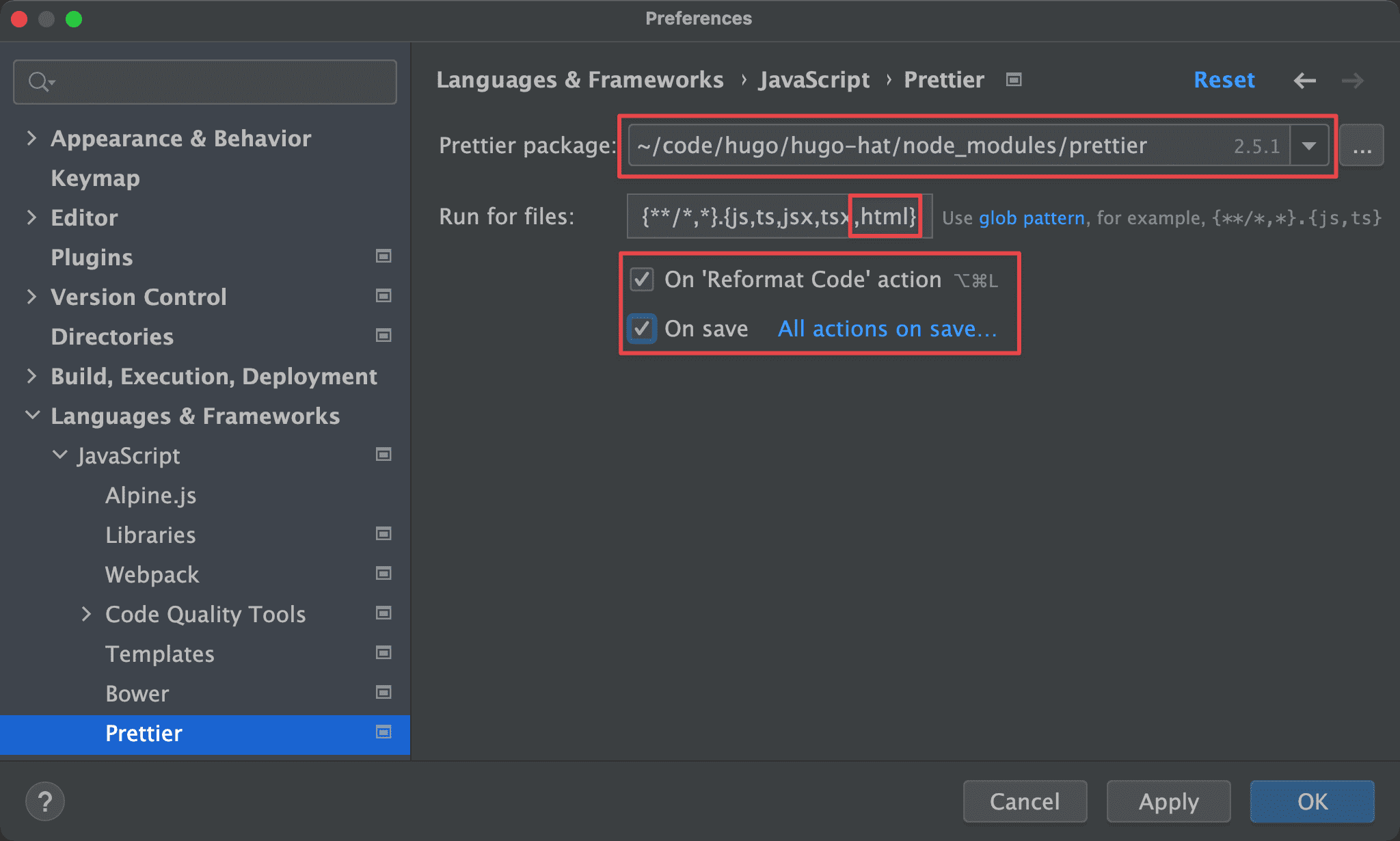Open Webpack settings page
The height and width of the screenshot is (841, 1400).
[152, 574]
